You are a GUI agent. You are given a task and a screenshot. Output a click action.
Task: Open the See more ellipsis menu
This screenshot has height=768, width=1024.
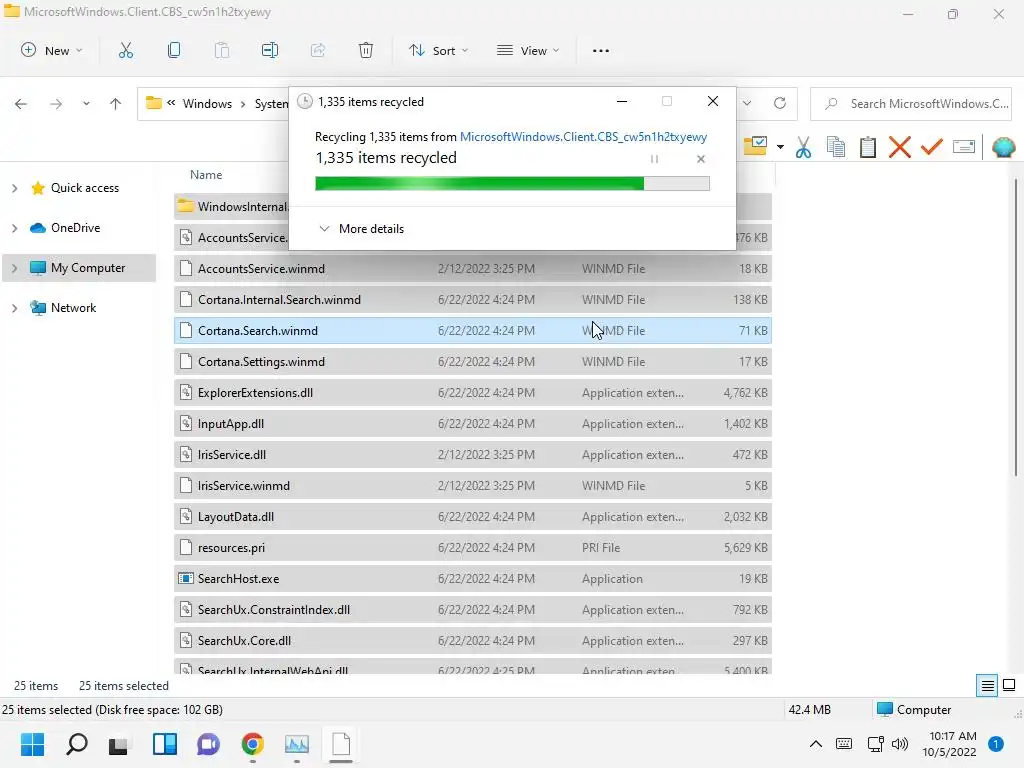601,50
